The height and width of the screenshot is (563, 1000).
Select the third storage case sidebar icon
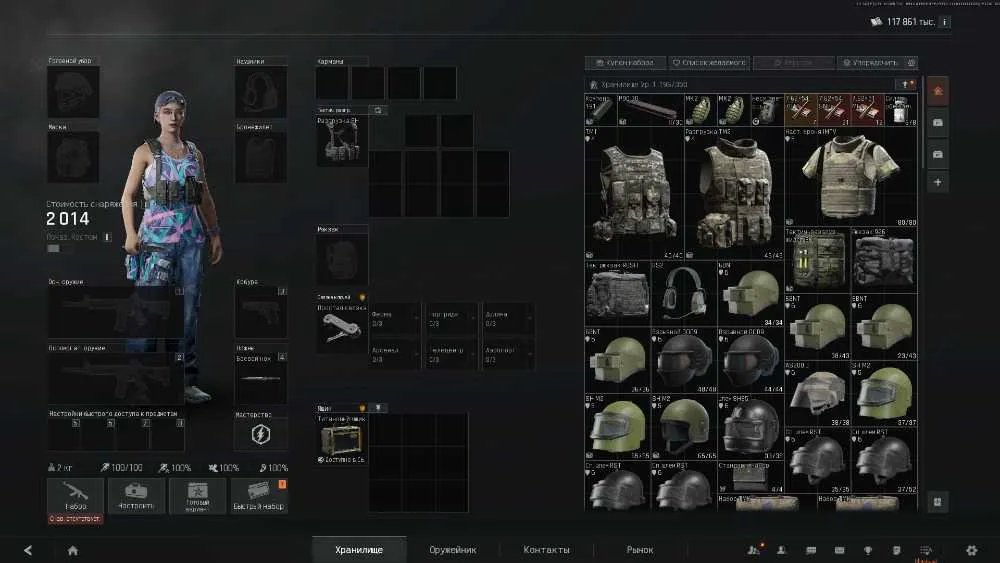938,154
